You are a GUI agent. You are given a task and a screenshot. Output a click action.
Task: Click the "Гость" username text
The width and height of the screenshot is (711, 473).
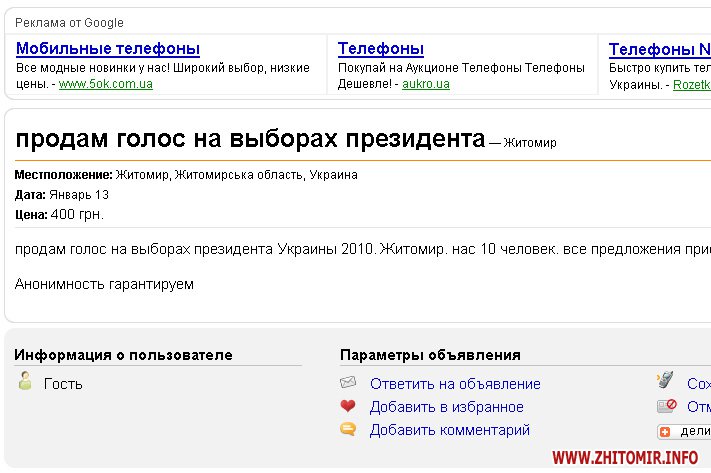(x=63, y=384)
